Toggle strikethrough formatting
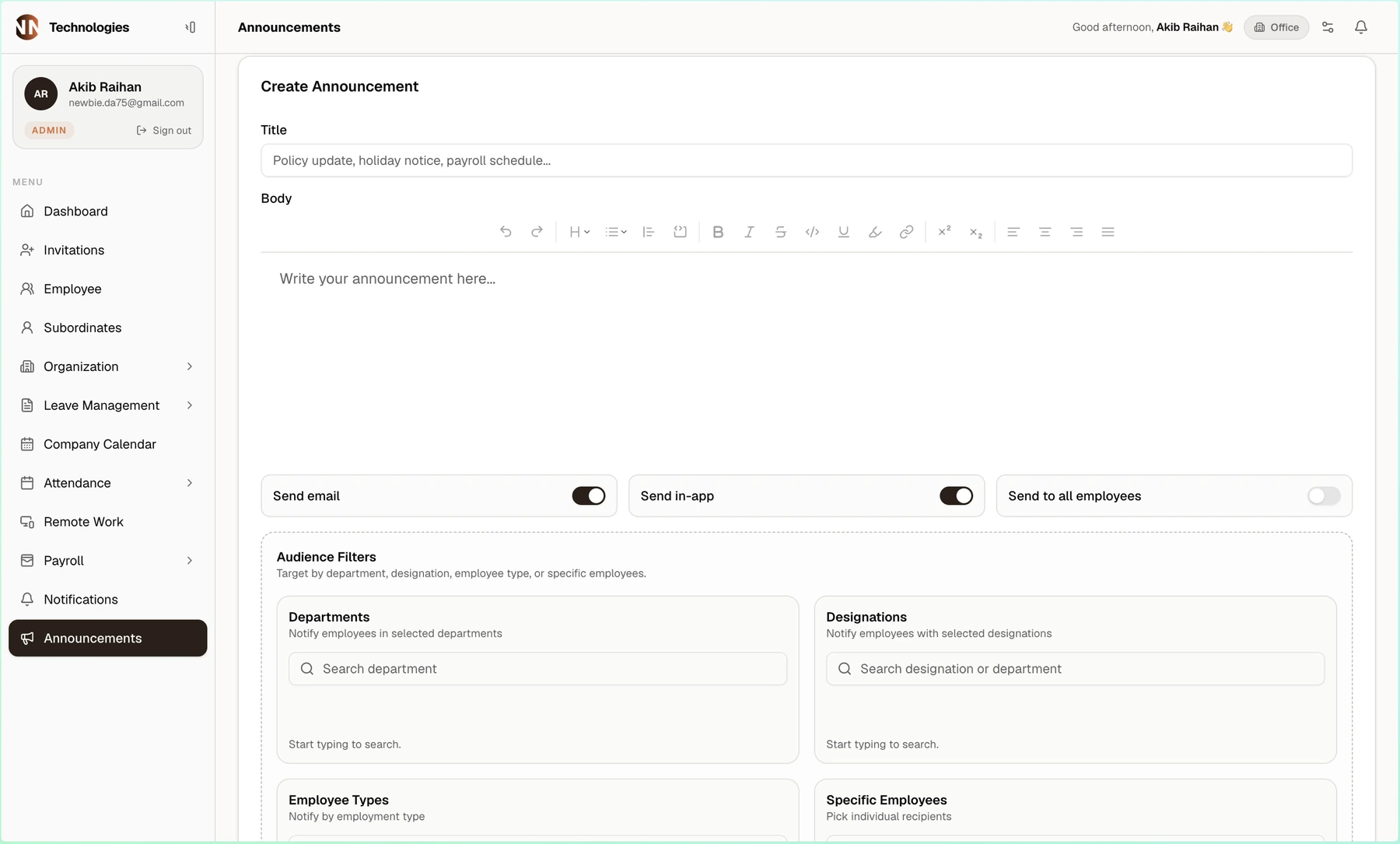 [781, 232]
